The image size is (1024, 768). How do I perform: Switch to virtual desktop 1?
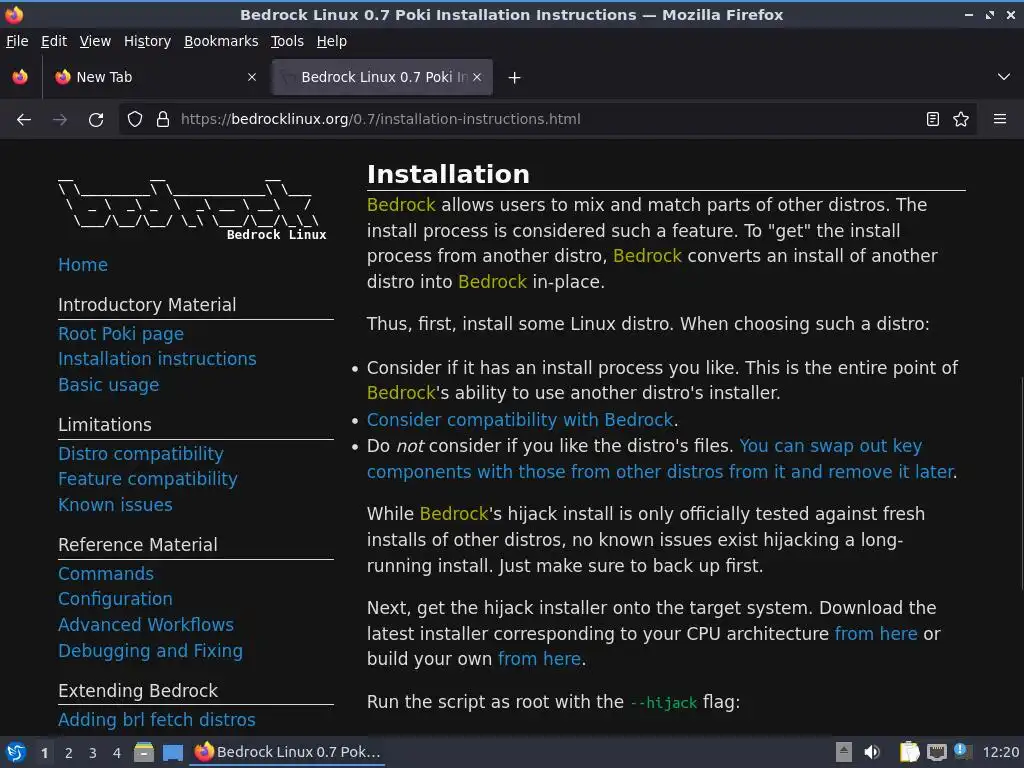pos(44,753)
